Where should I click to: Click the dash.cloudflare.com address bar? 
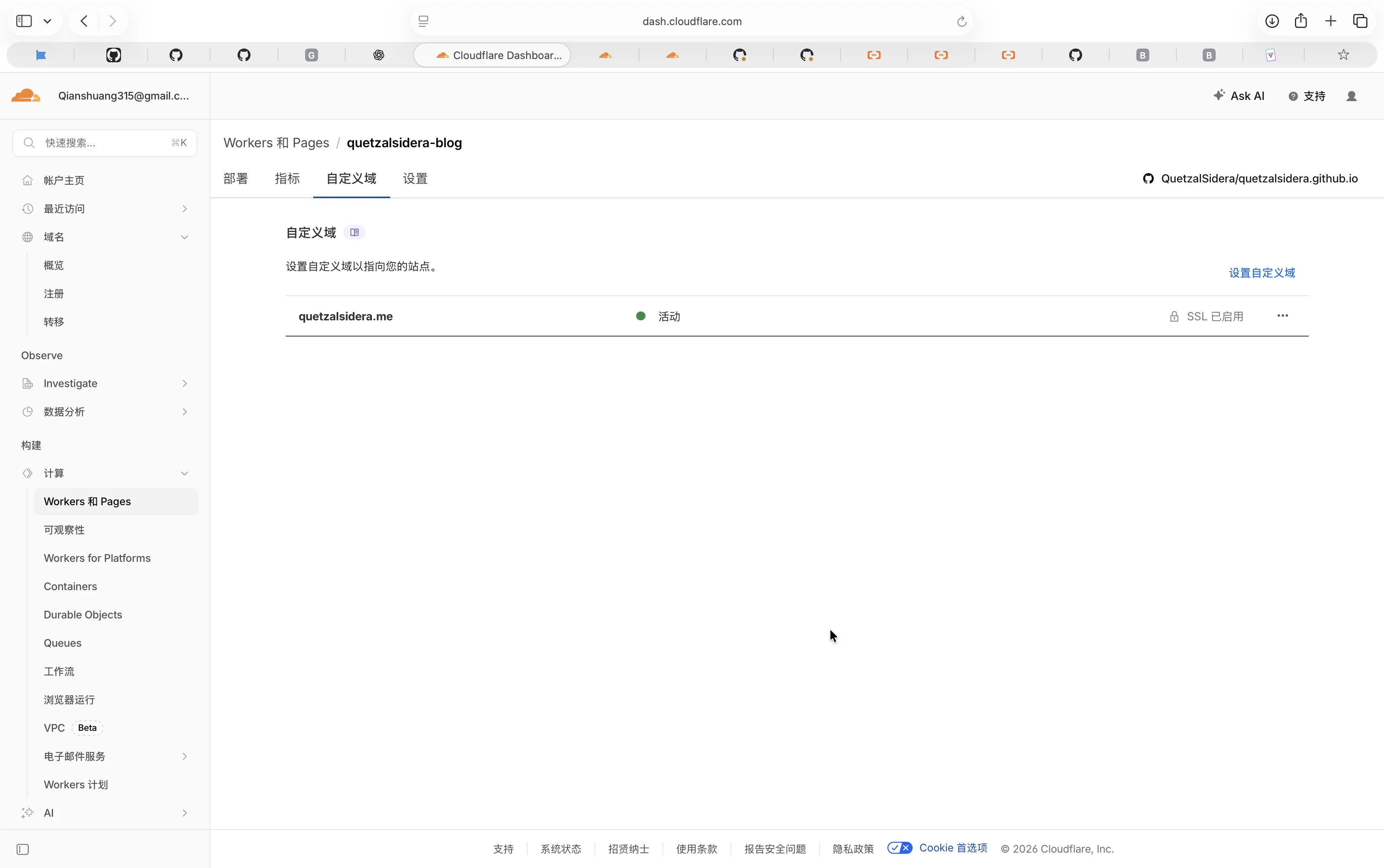point(692,21)
